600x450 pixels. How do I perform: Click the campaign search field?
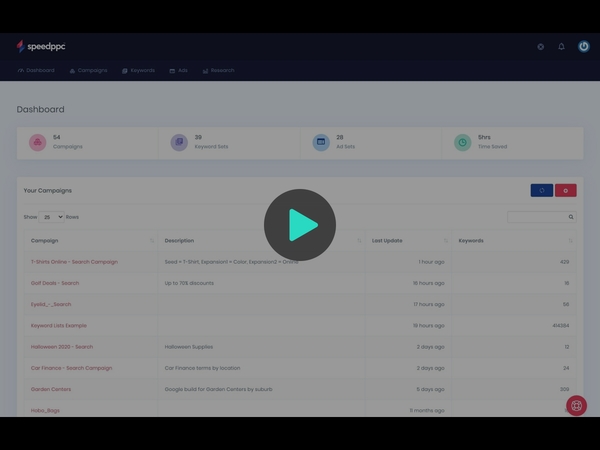[x=542, y=217]
